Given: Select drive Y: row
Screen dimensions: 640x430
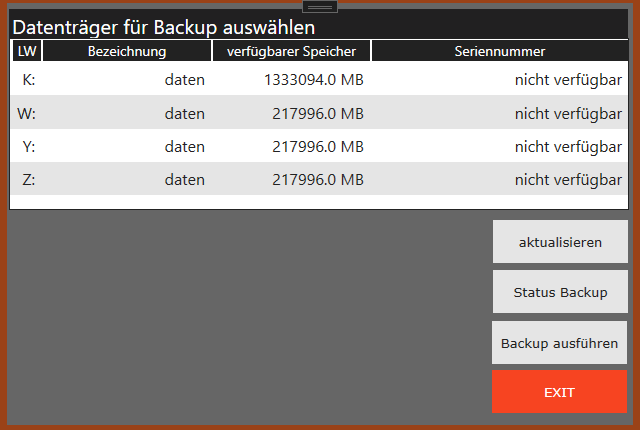Looking at the screenshot, I should [x=319, y=146].
